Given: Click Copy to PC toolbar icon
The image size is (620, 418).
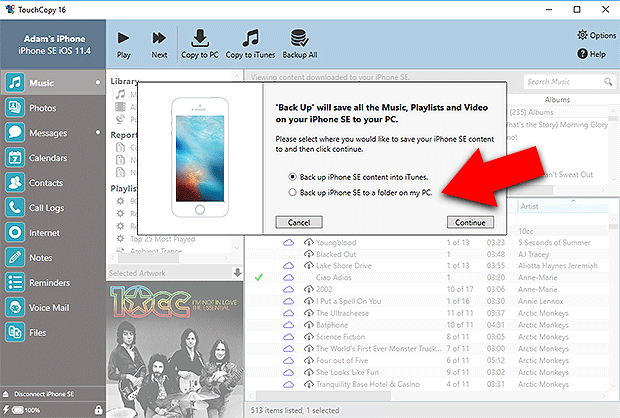Looking at the screenshot, I should click(x=200, y=38).
